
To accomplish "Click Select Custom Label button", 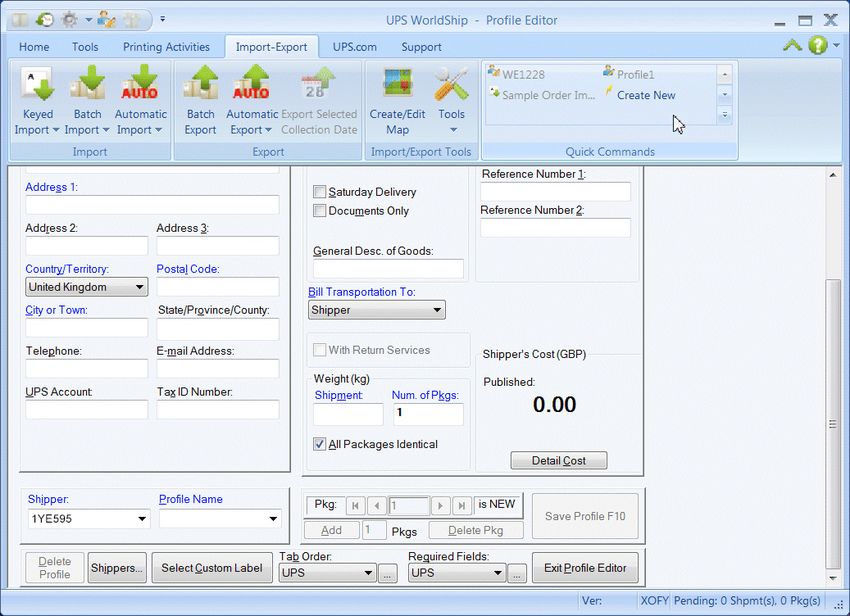I will [212, 568].
